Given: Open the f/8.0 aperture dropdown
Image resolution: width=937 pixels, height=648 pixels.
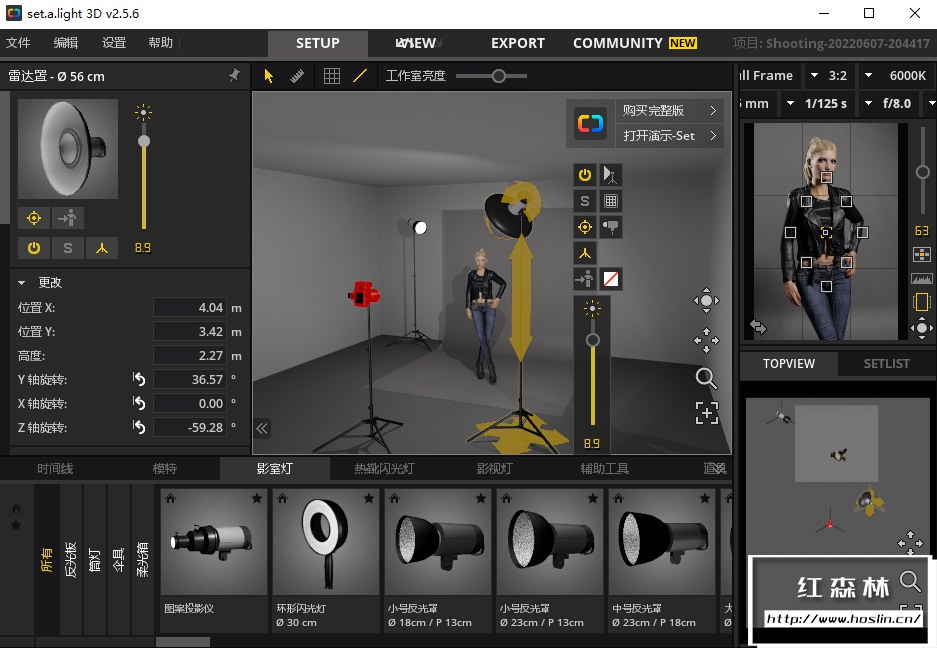Looking at the screenshot, I should tap(889, 103).
